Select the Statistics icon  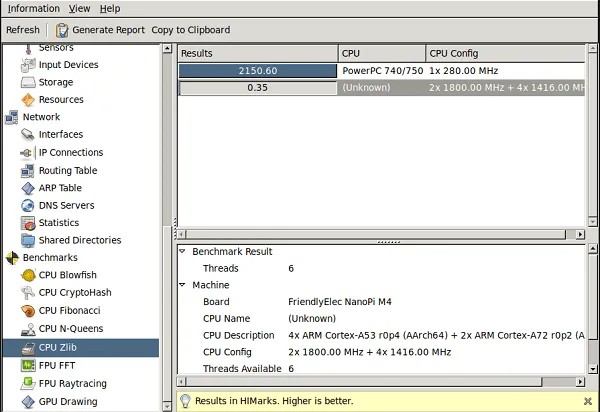[x=28, y=223]
